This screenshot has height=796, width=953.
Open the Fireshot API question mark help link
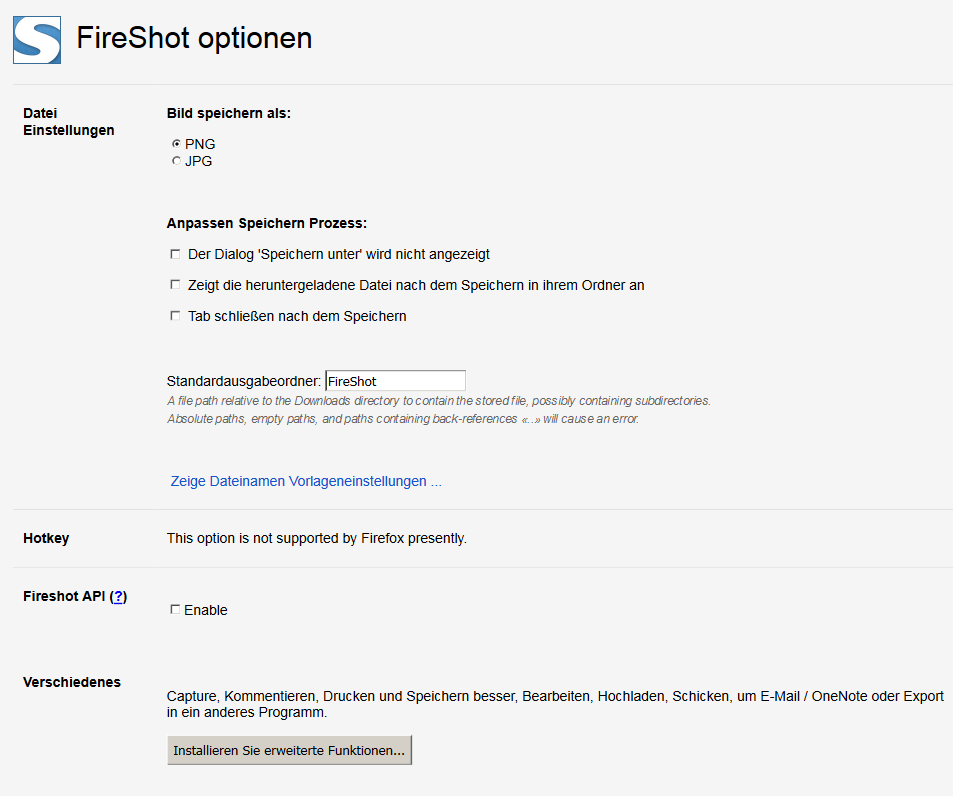tap(119, 597)
